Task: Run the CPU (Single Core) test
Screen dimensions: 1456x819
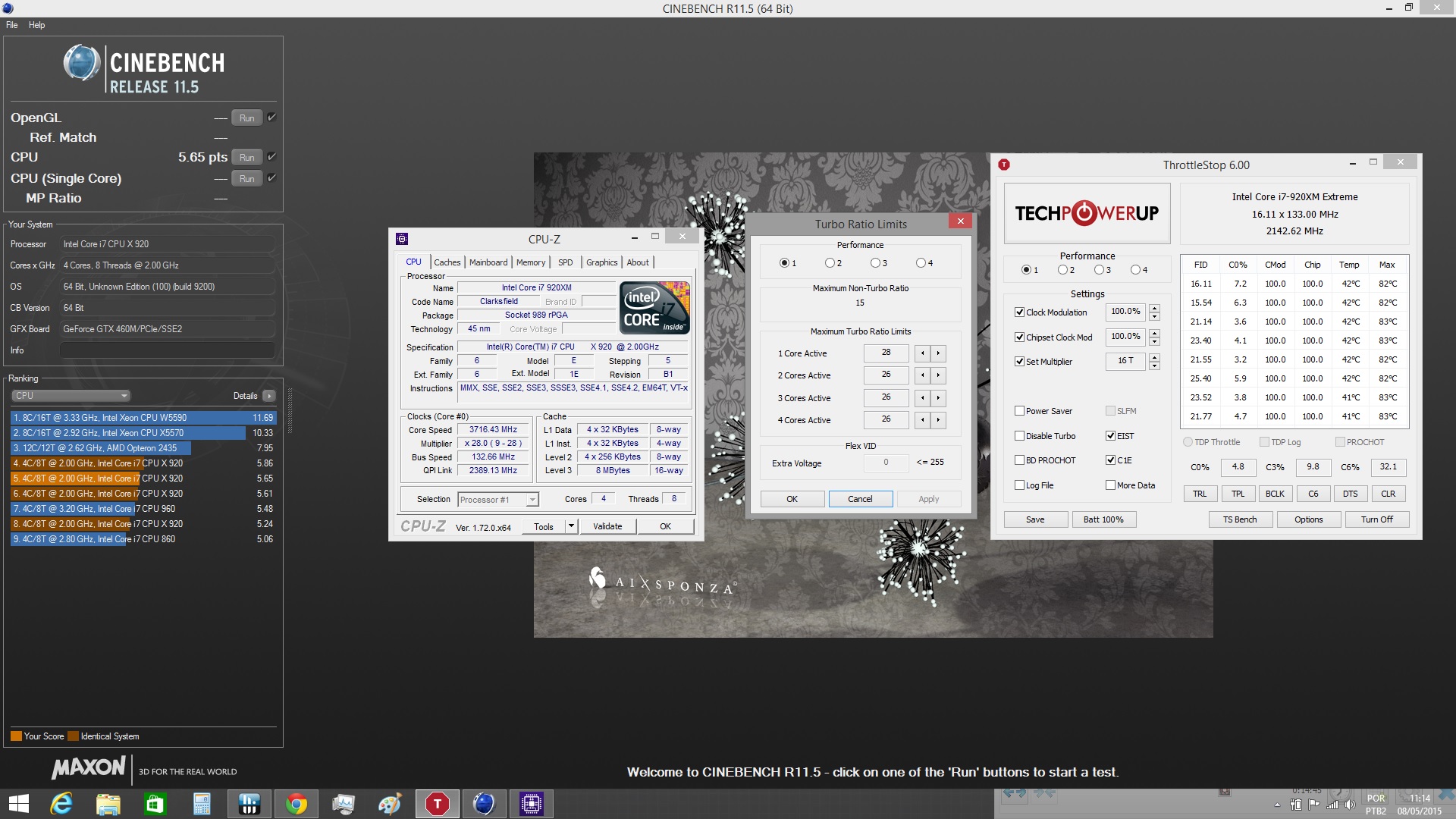Action: pos(247,178)
